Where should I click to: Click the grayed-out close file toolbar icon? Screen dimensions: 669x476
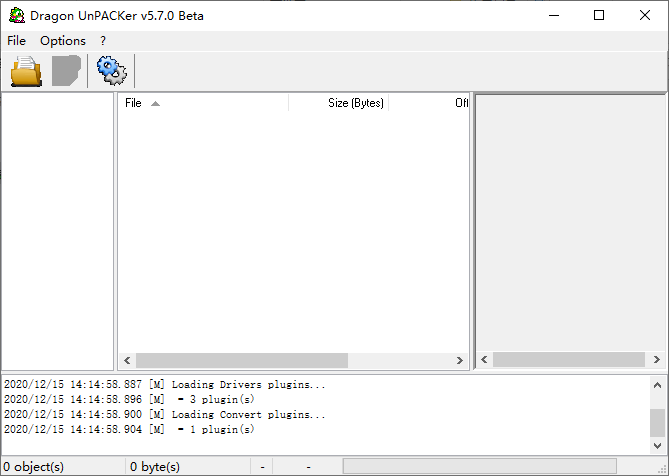click(66, 71)
